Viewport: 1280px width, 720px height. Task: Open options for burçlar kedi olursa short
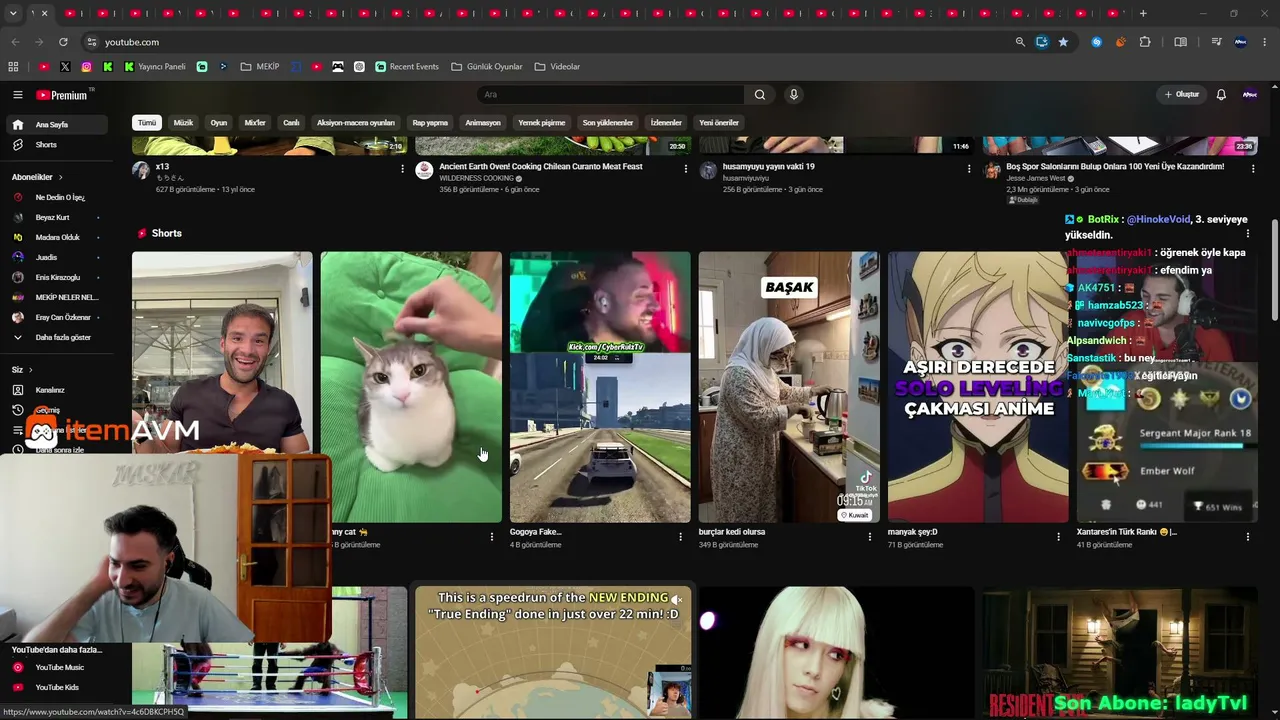coord(869,537)
